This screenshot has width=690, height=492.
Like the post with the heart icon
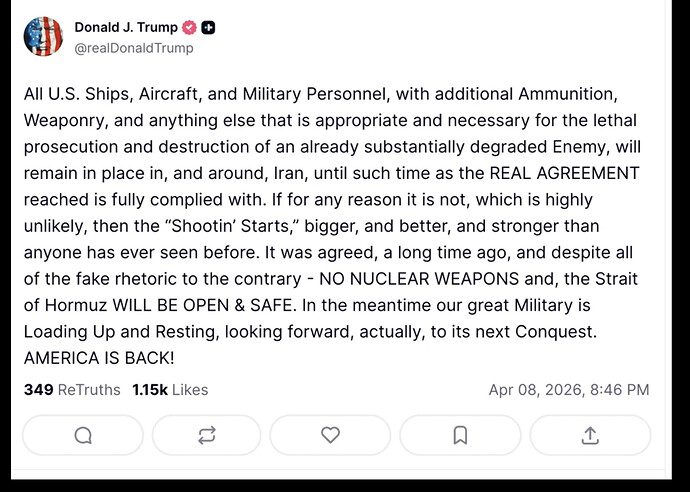coord(330,435)
